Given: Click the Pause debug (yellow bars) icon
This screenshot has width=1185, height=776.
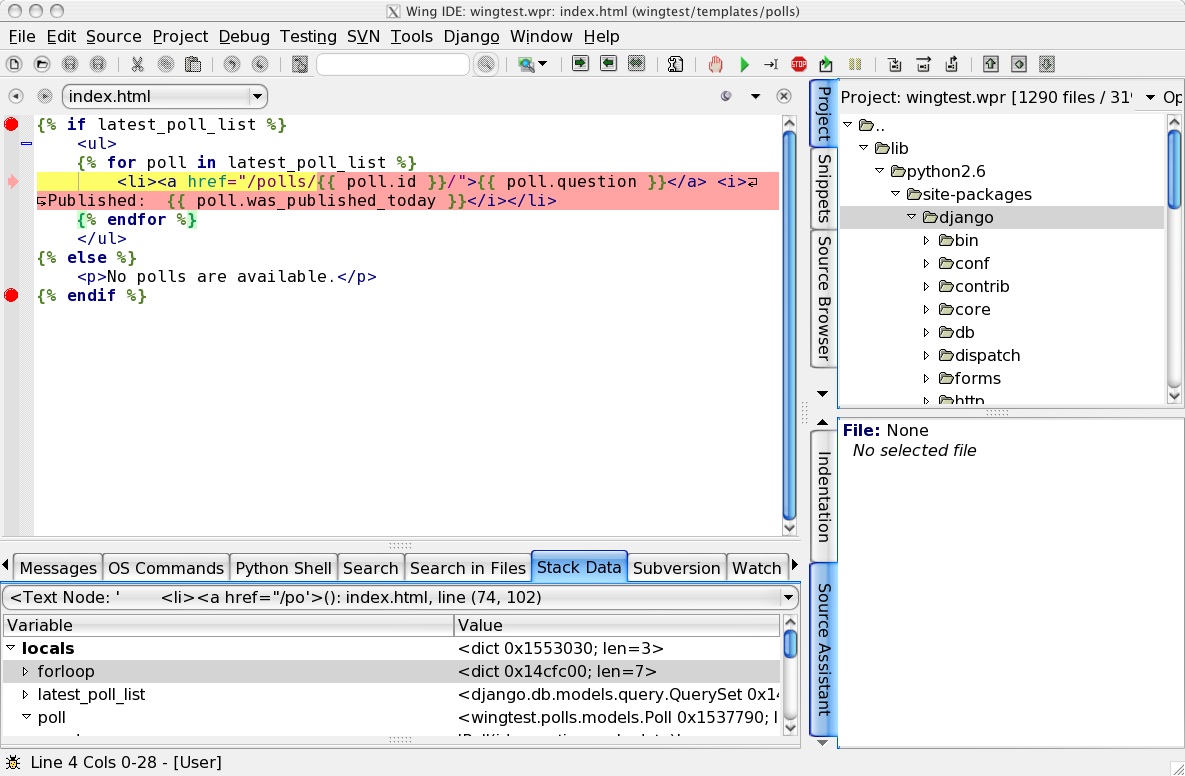Looking at the screenshot, I should pyautogui.click(x=855, y=64).
